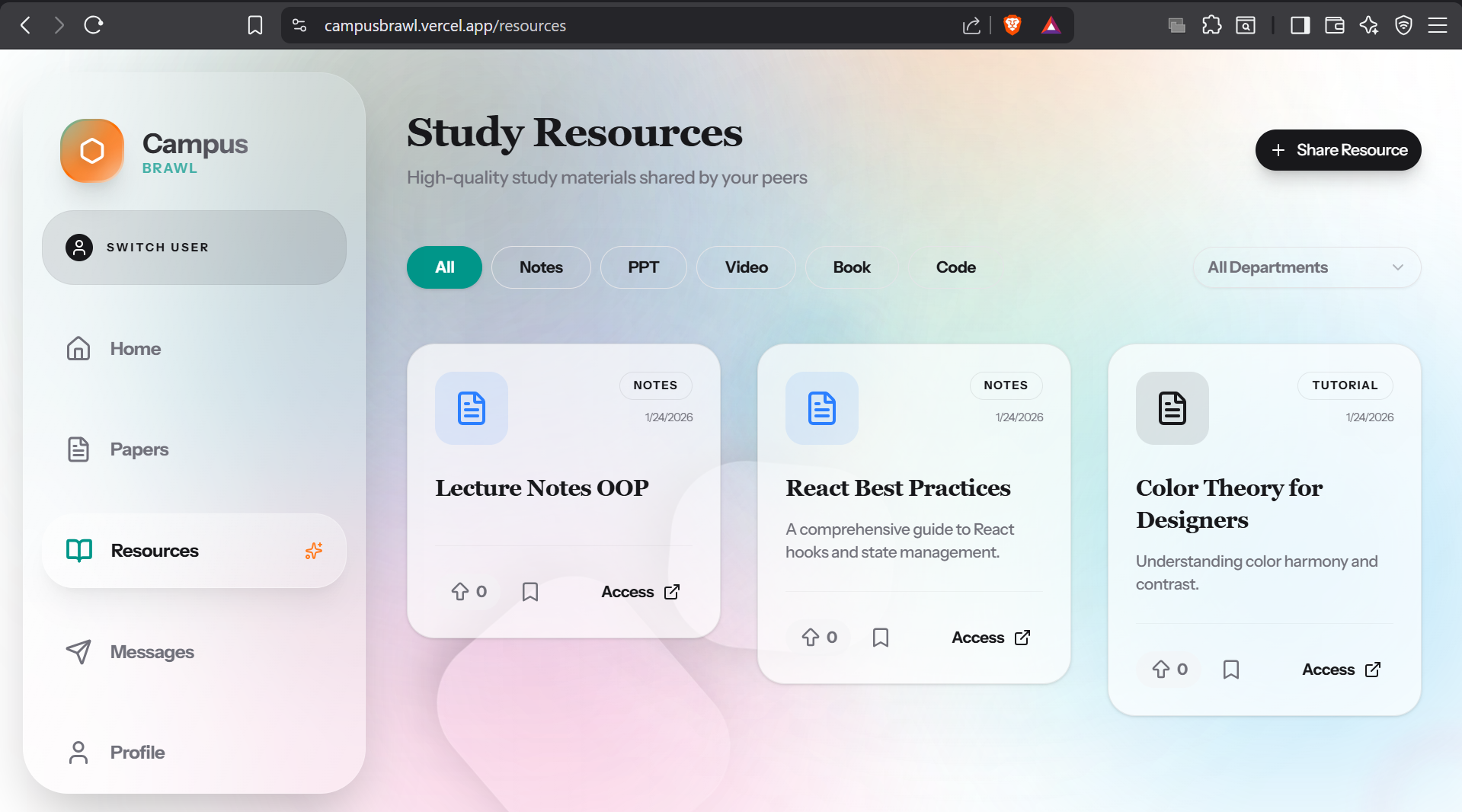Click the Campus brand name text

[195, 144]
